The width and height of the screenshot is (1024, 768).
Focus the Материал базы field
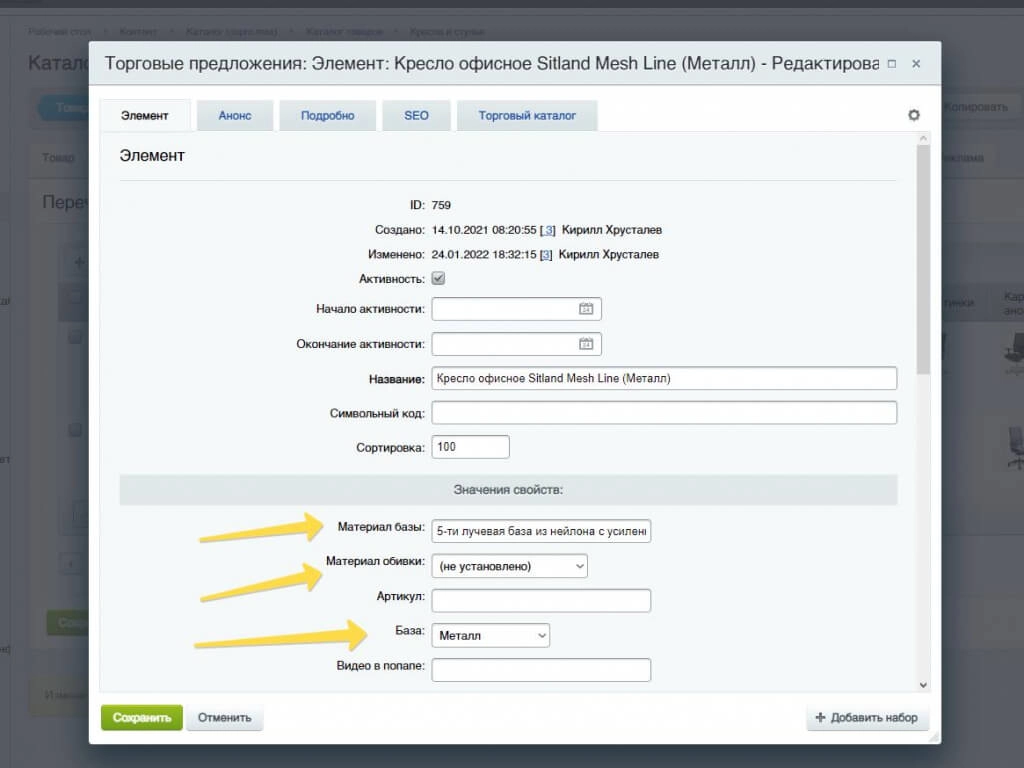(541, 531)
